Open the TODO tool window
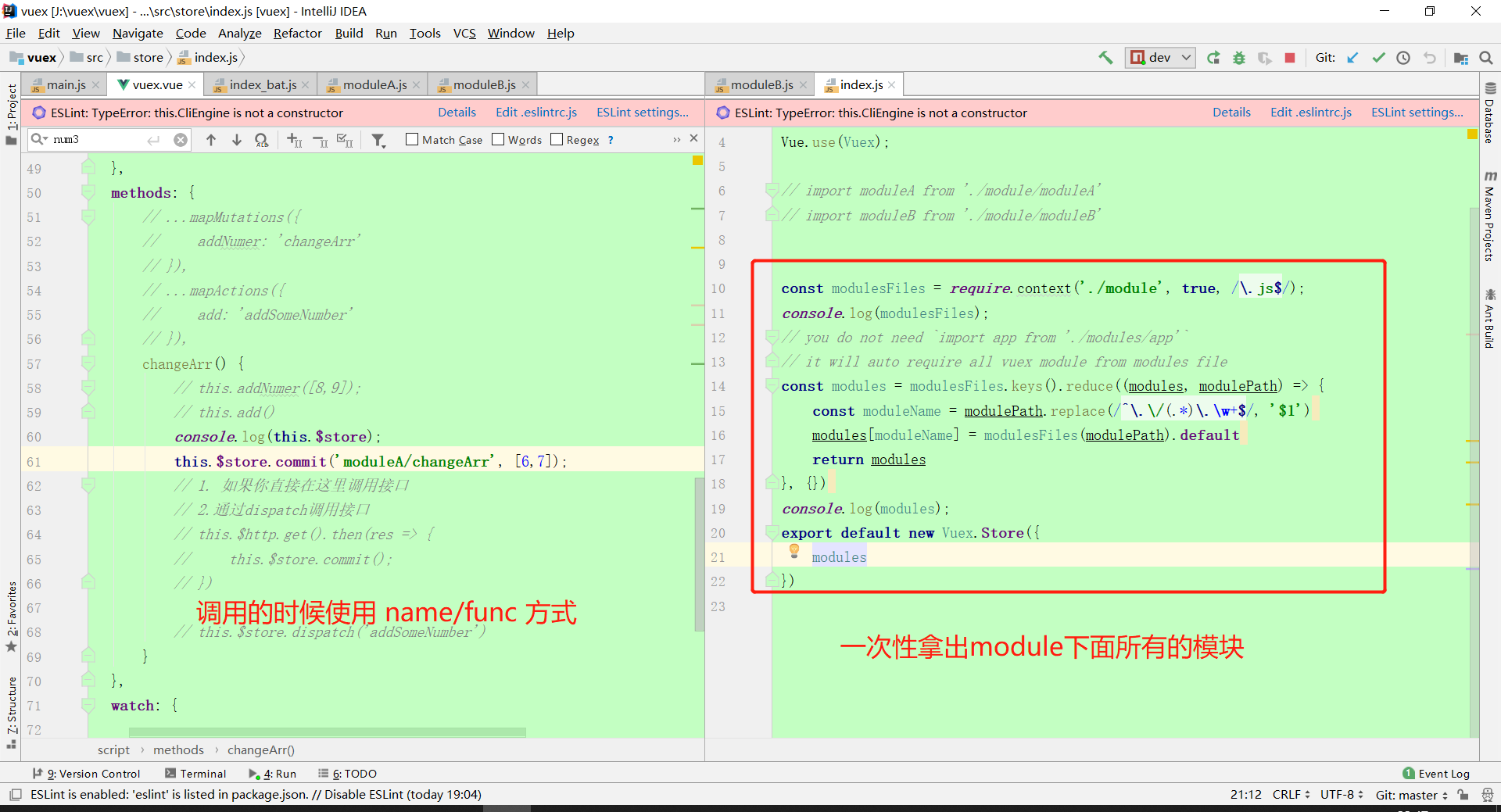Viewport: 1501px width, 812px height. (347, 774)
